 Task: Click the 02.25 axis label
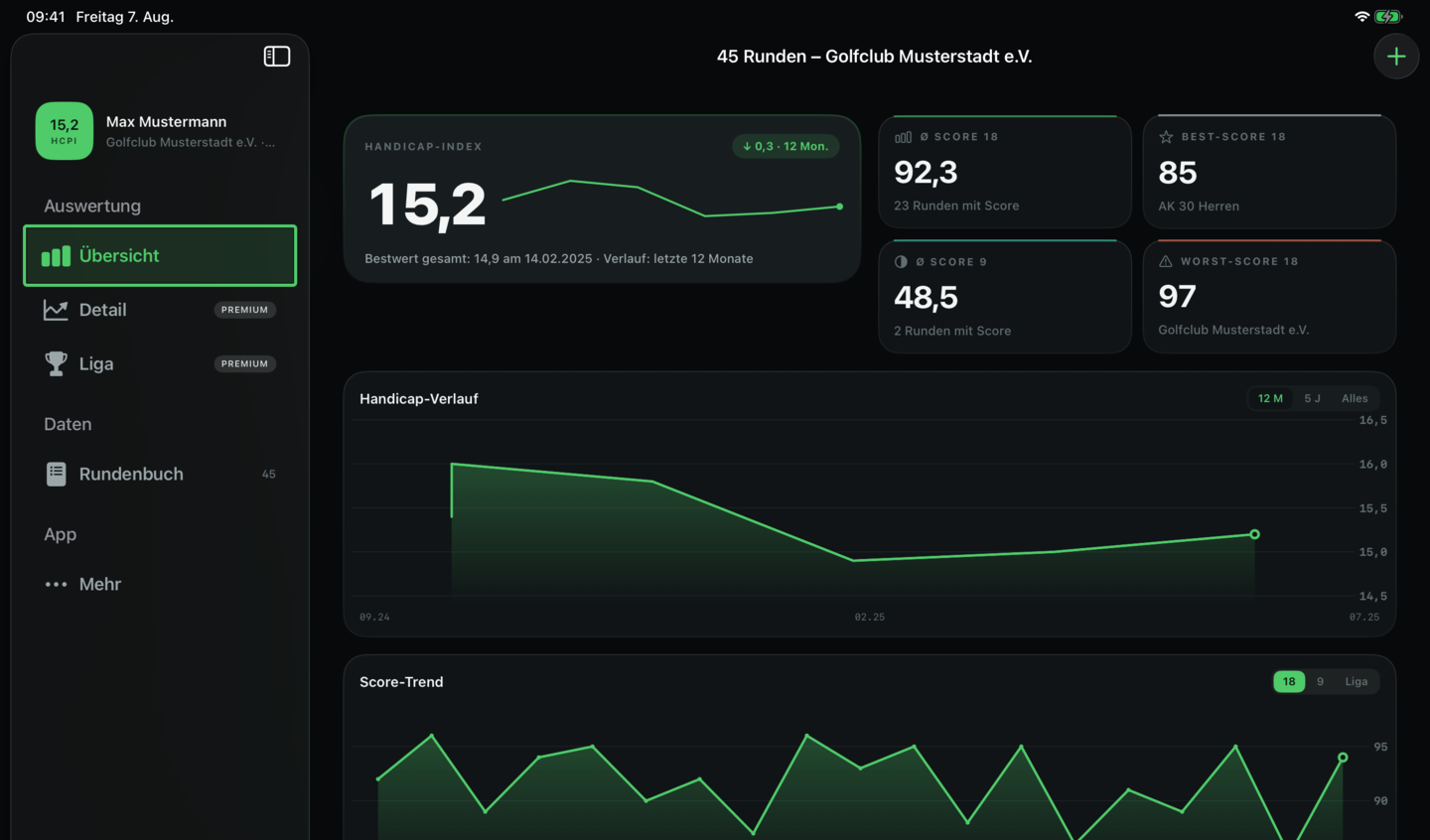[x=870, y=618]
